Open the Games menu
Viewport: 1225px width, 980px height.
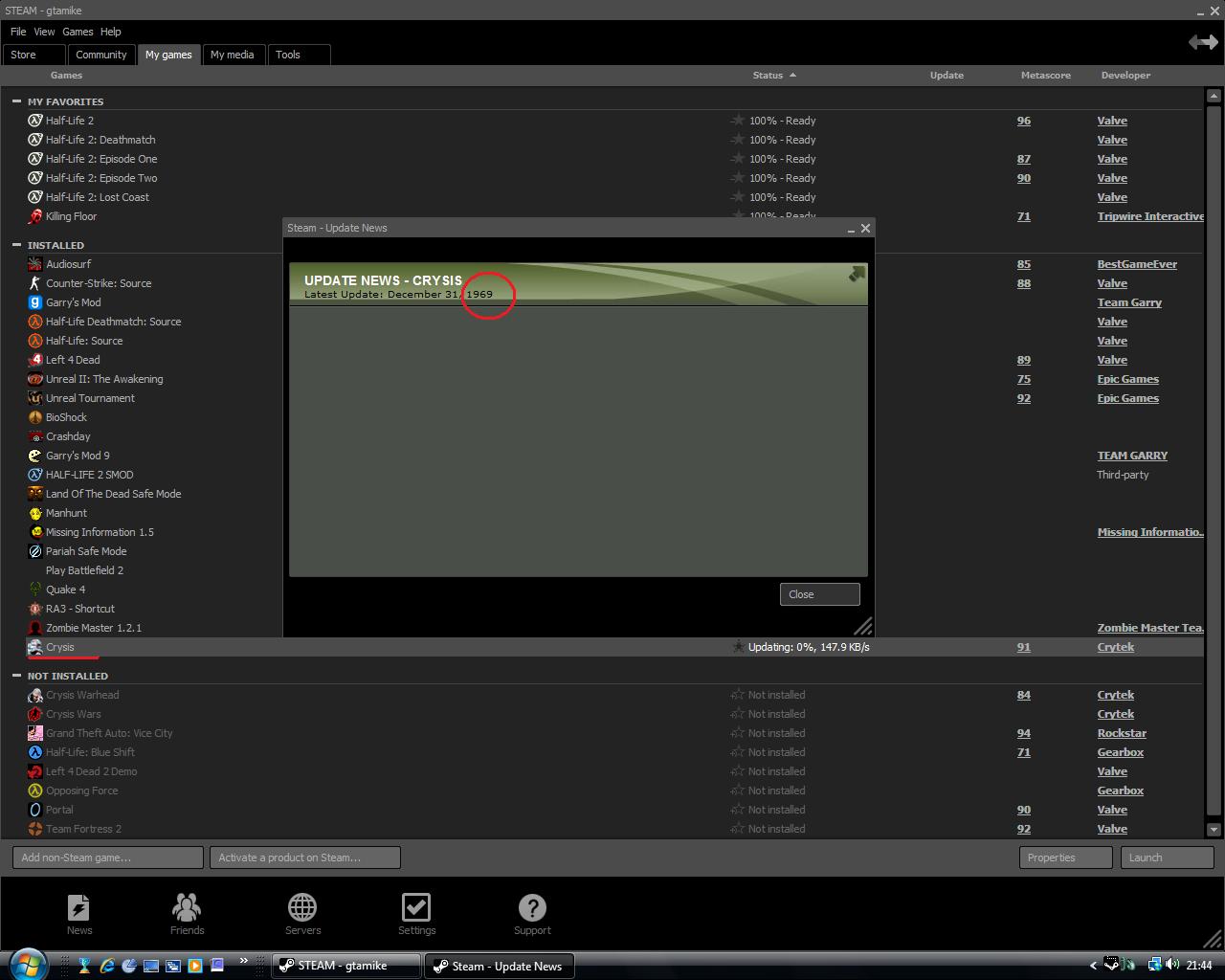(x=78, y=32)
